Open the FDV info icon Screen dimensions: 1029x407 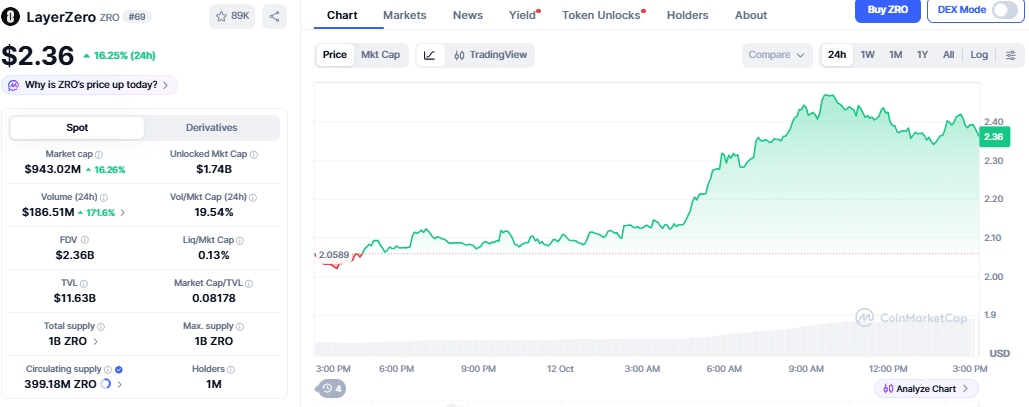tap(85, 240)
